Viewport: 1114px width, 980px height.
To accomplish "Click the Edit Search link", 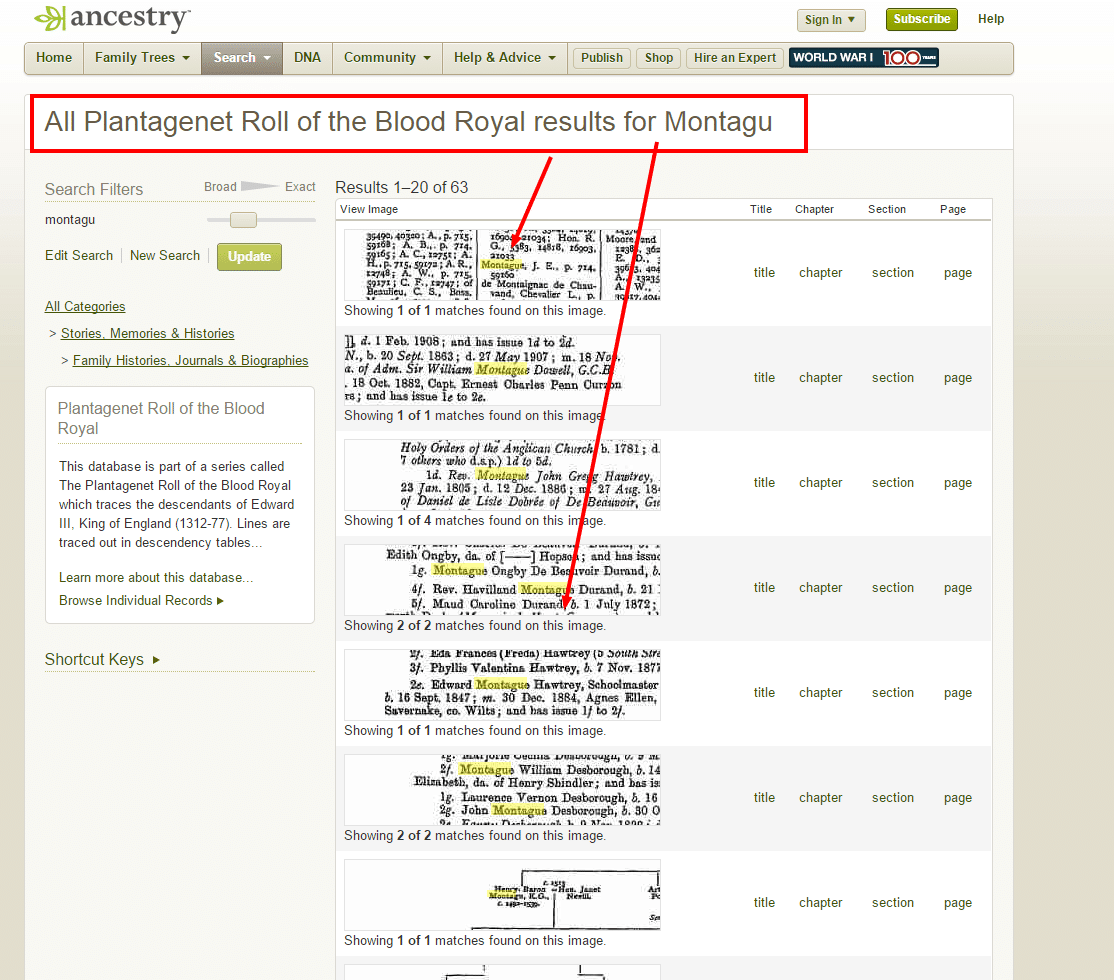I will [79, 255].
